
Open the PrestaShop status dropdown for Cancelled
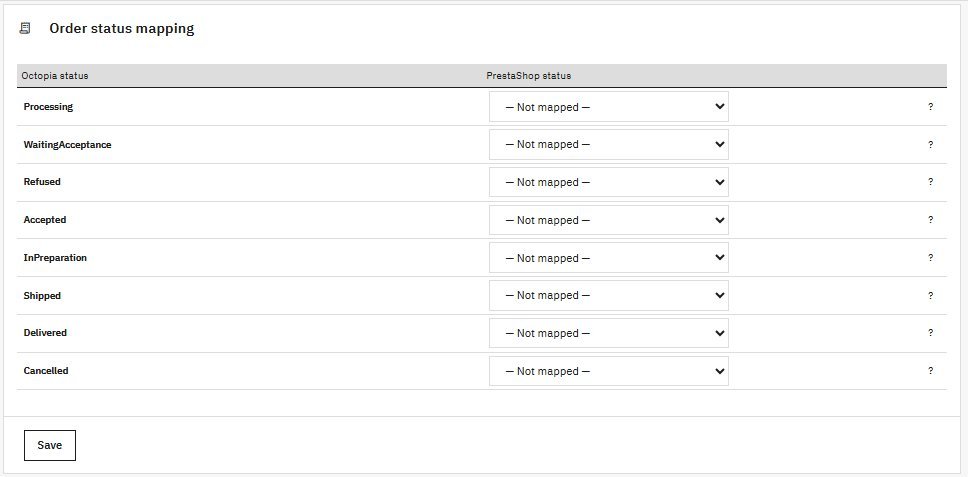tap(609, 371)
